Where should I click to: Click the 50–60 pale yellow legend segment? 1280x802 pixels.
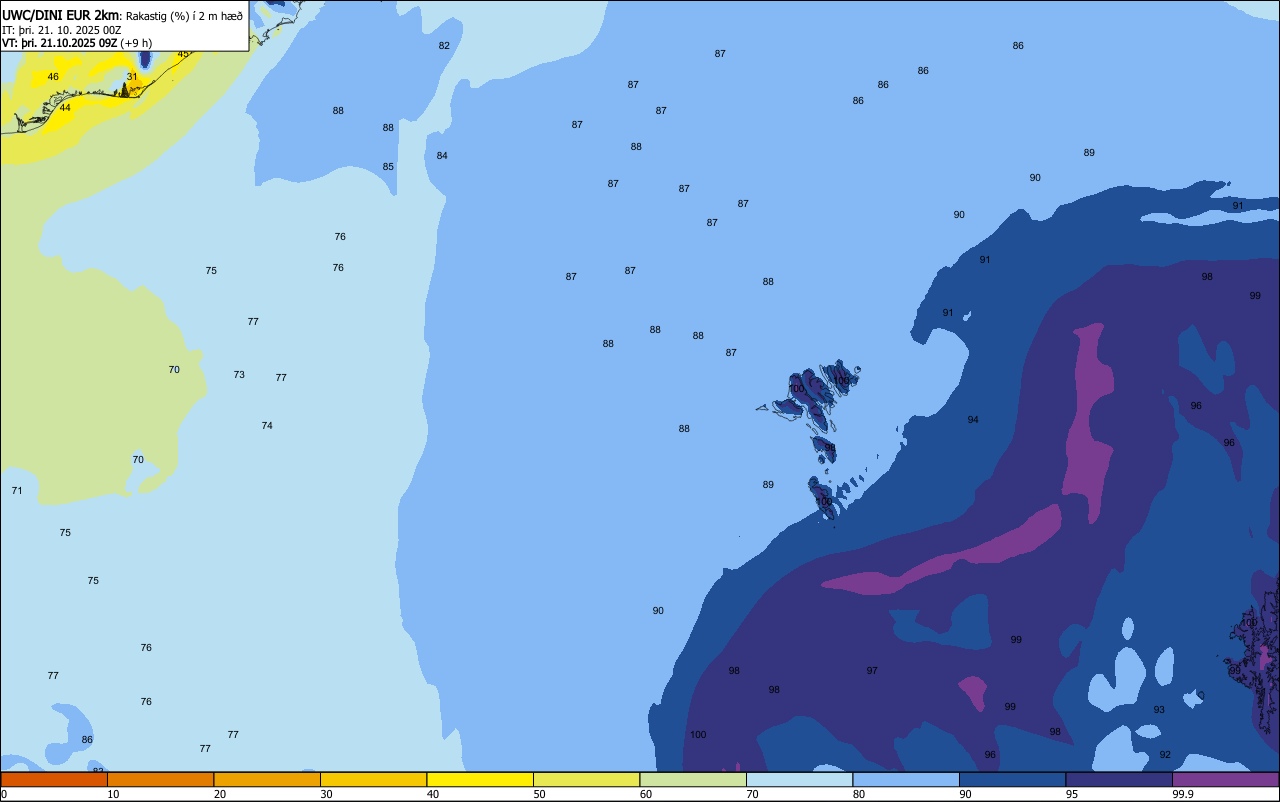point(586,779)
